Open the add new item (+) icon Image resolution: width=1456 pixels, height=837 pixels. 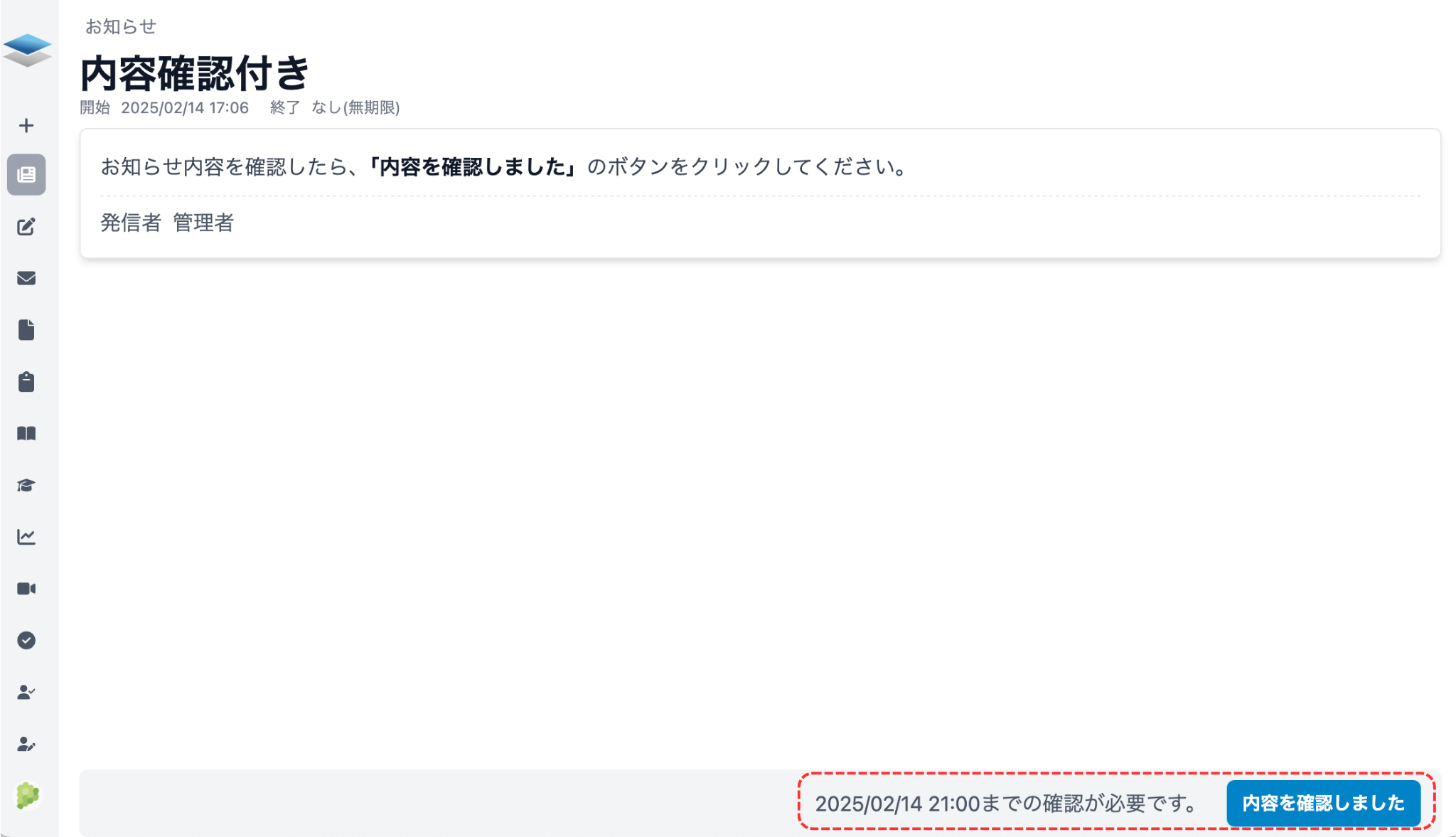[27, 125]
